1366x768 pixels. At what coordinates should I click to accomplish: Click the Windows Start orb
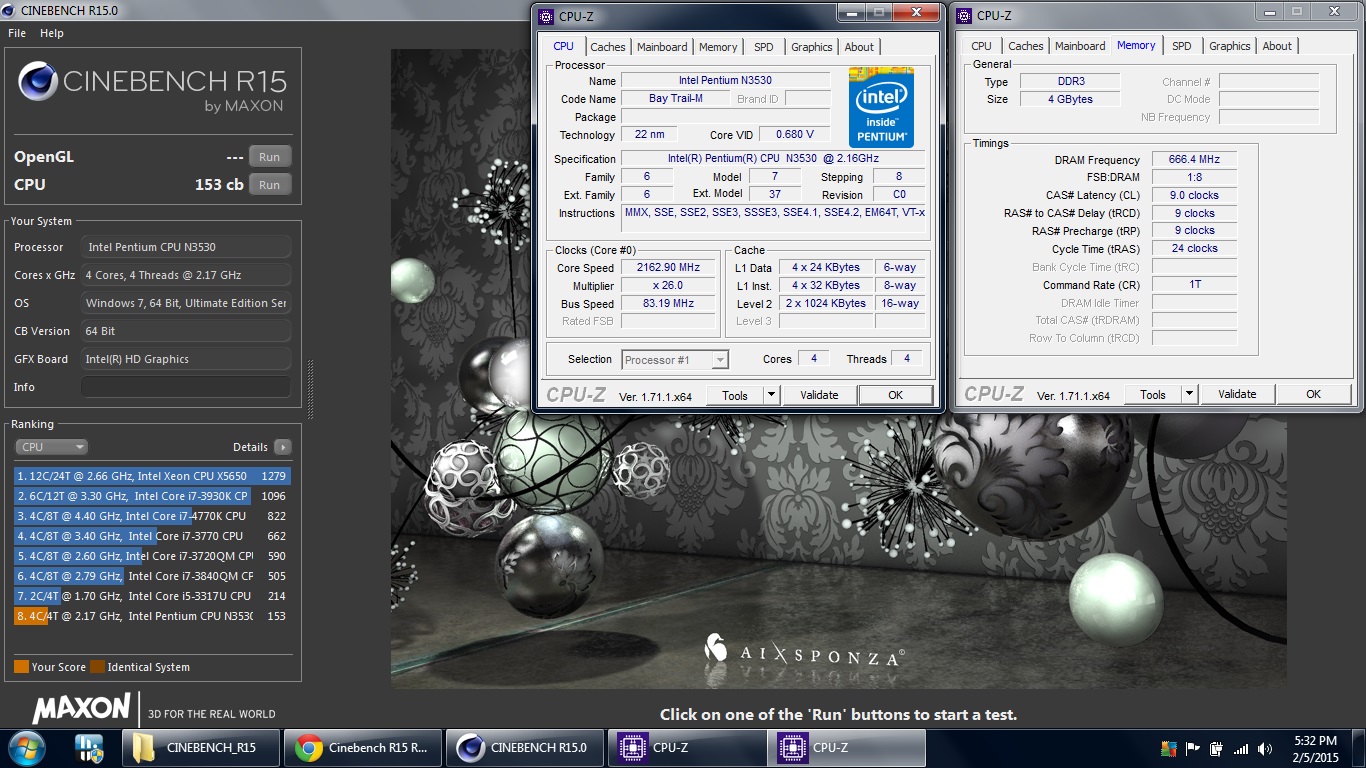(x=26, y=747)
